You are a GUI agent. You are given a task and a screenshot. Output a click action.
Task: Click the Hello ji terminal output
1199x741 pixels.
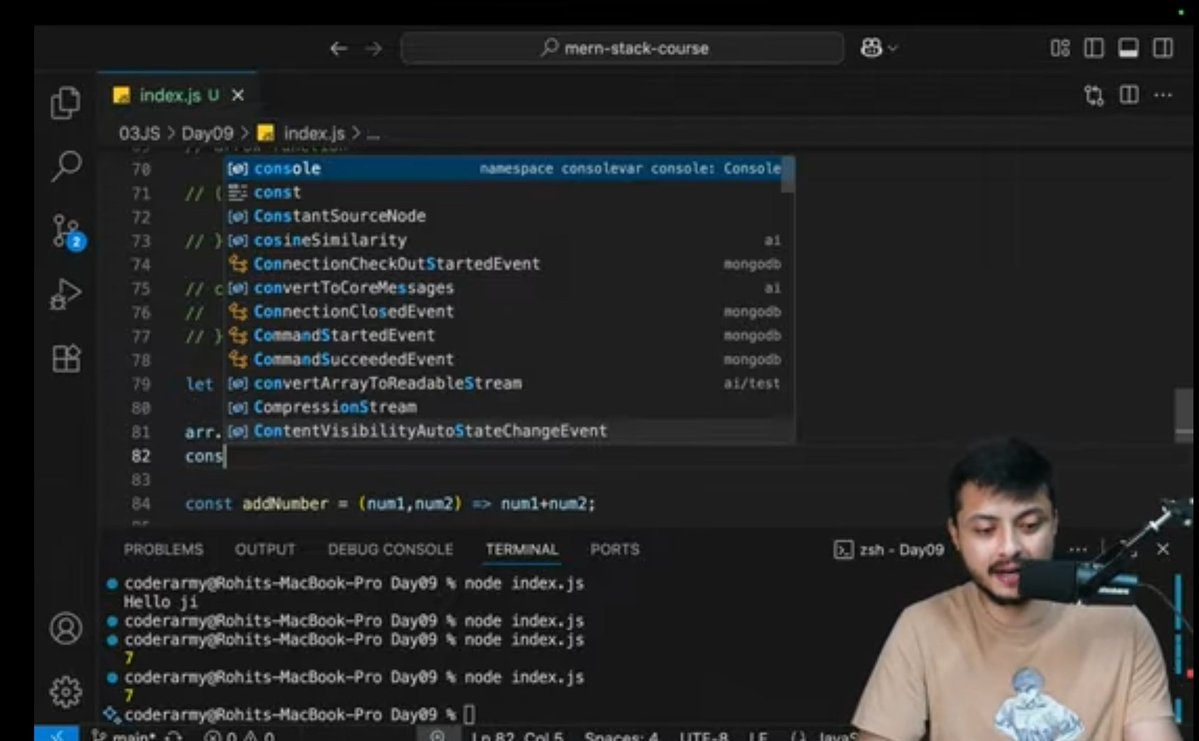coord(161,602)
